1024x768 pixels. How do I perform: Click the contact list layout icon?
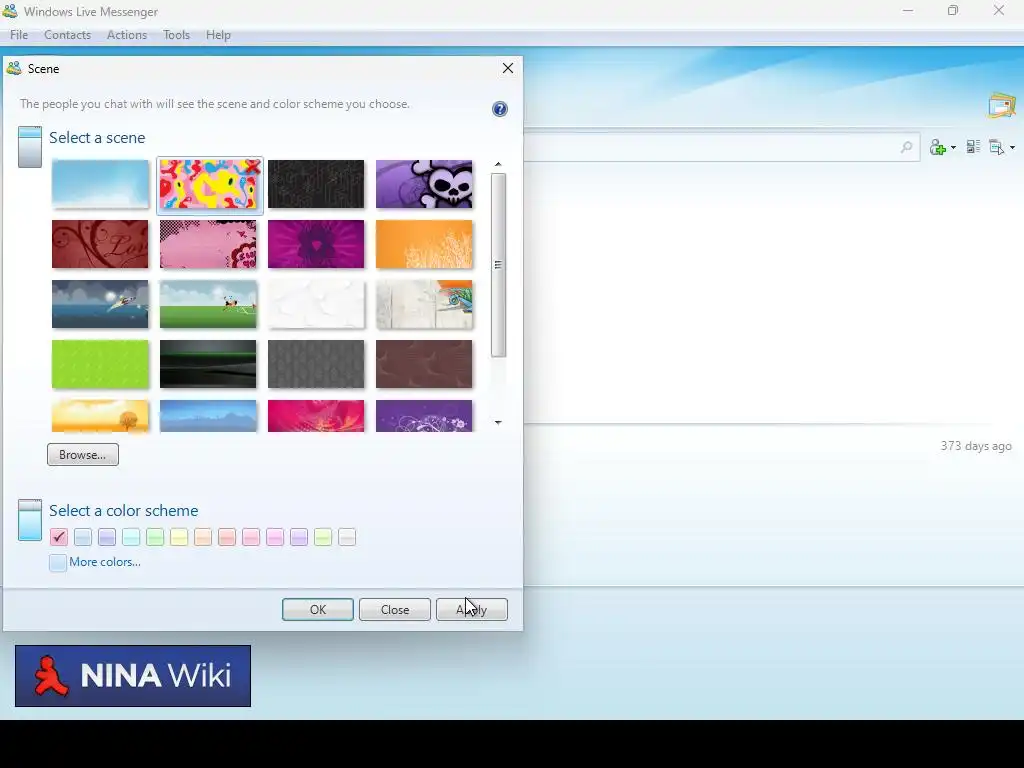point(973,147)
